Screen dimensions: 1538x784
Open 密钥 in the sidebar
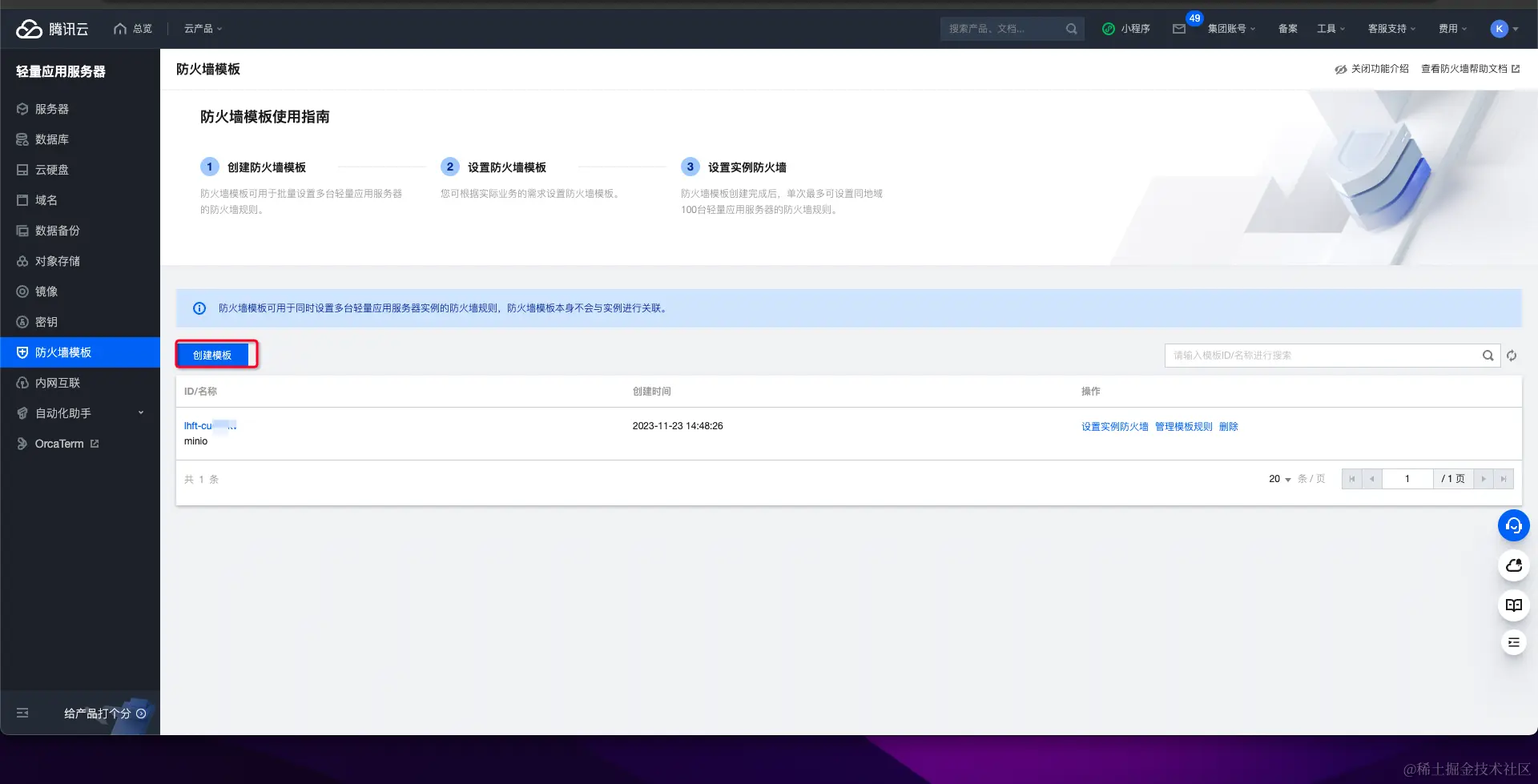coord(80,322)
